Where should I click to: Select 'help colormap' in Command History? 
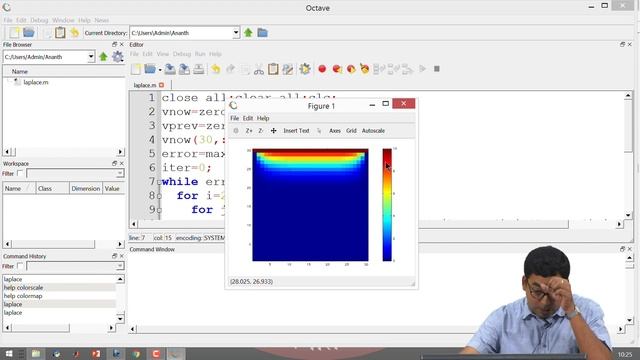pyautogui.click(x=23, y=296)
